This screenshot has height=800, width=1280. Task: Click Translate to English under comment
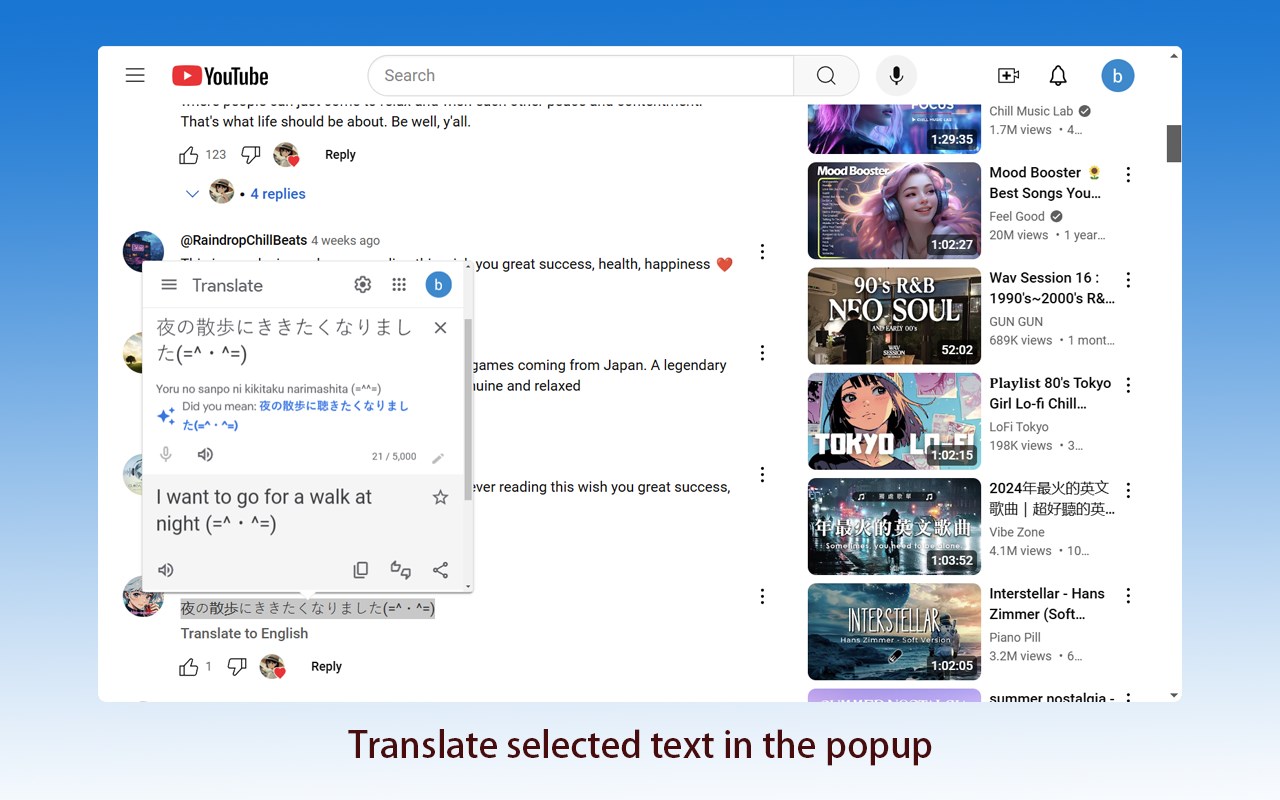click(x=244, y=634)
